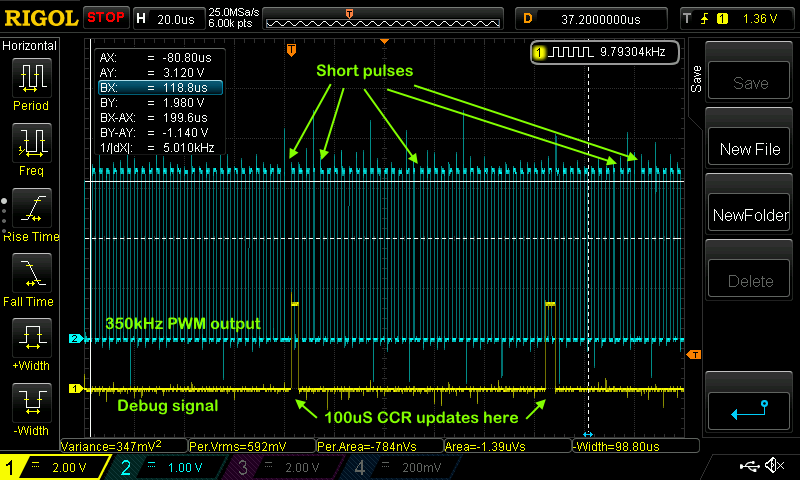The height and width of the screenshot is (480, 800).
Task: Click the orange trigger level T marker
Action: click(694, 354)
